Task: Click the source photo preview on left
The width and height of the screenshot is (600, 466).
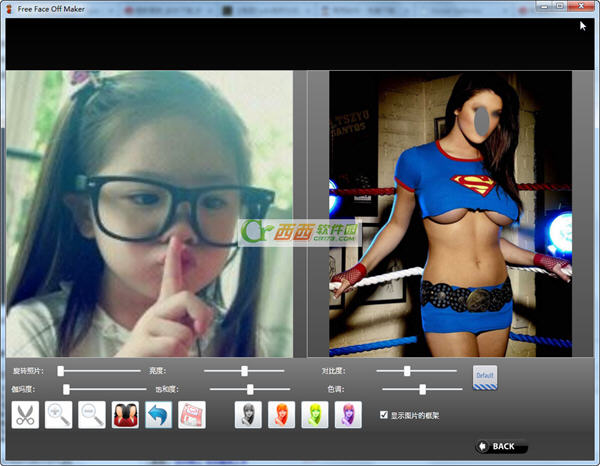Action: point(150,214)
